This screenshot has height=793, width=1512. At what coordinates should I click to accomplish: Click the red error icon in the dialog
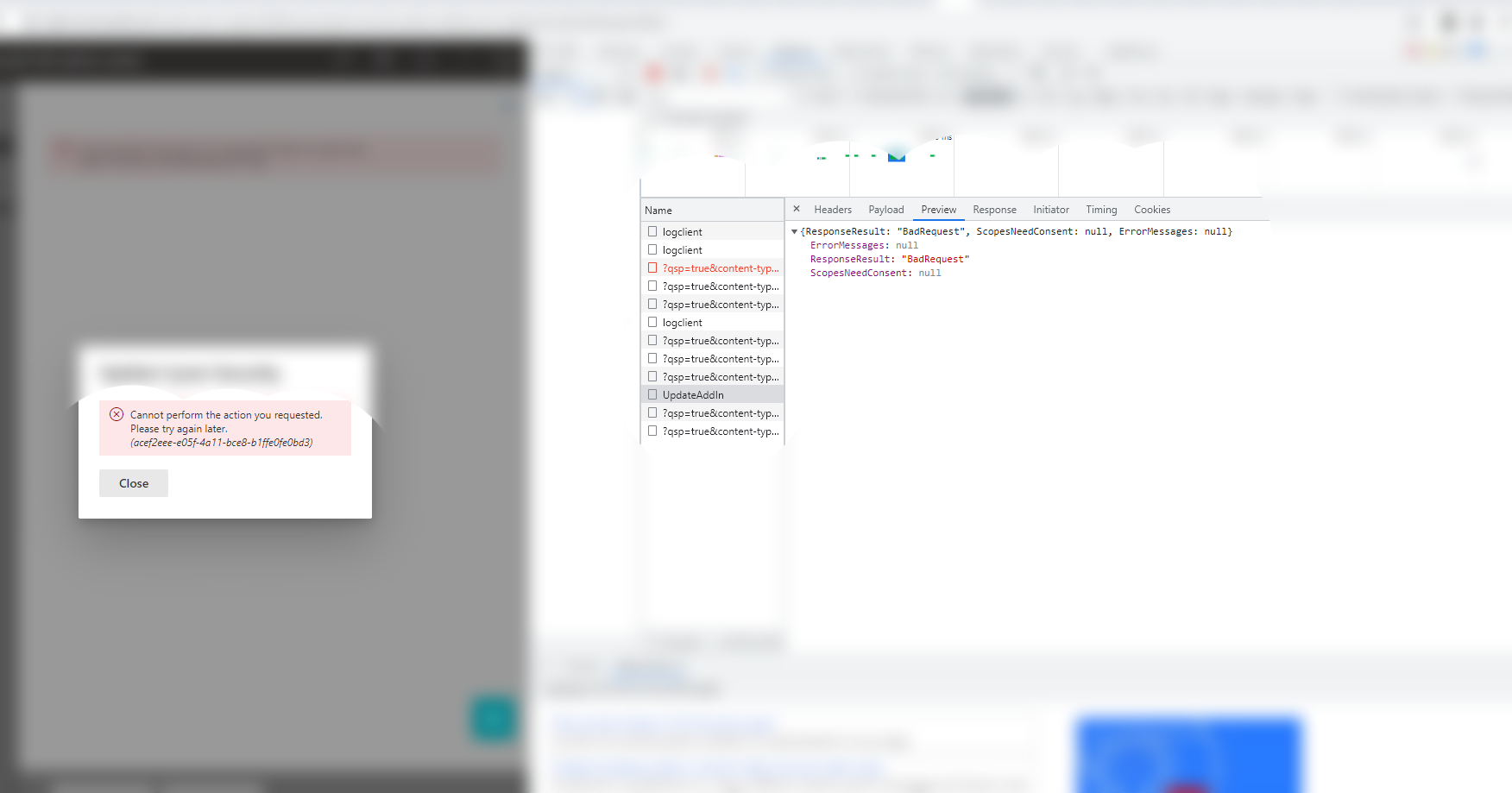coord(116,414)
